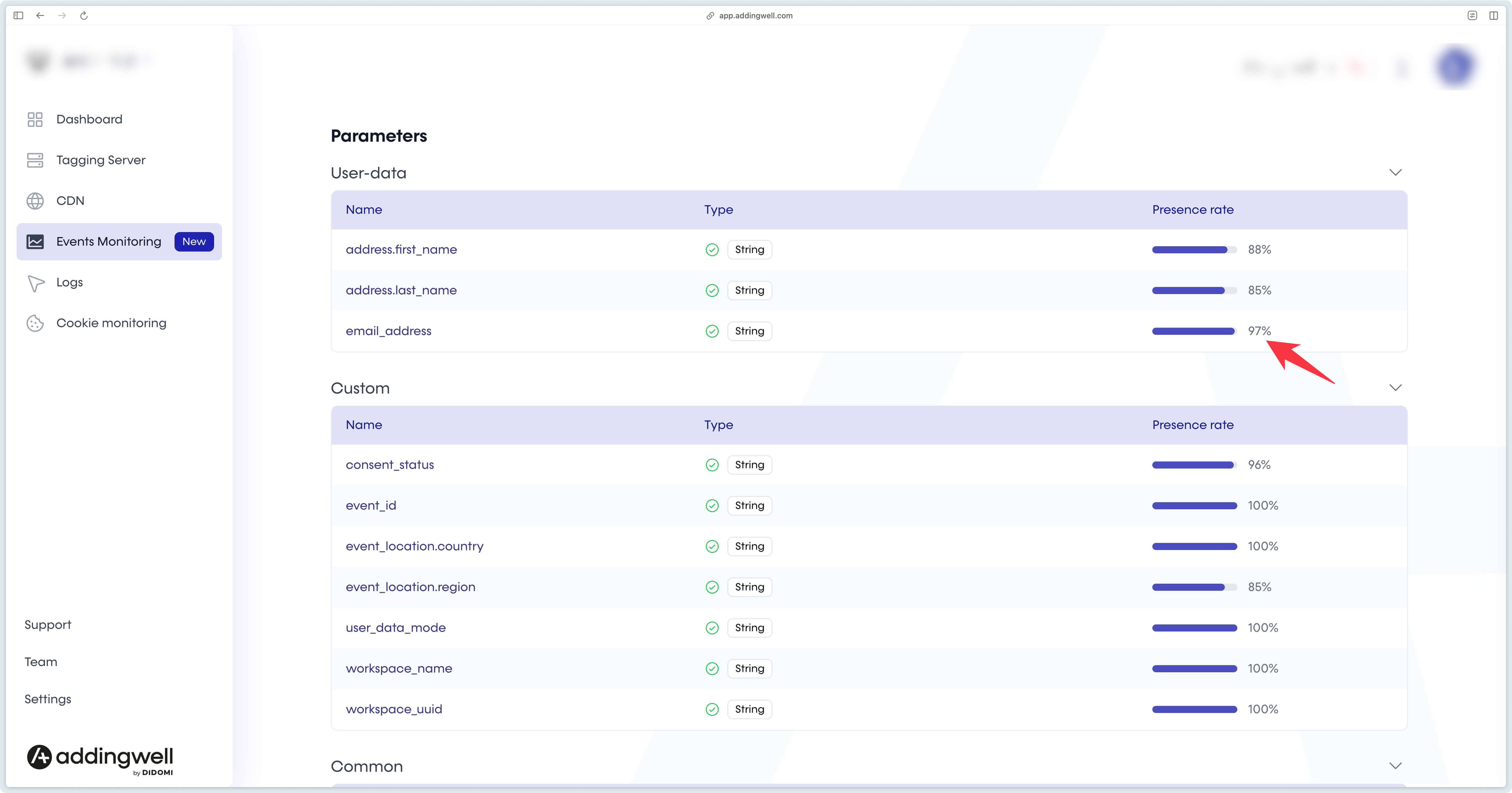The height and width of the screenshot is (793, 1512).
Task: Click the Dashboard grid icon
Action: (x=35, y=120)
